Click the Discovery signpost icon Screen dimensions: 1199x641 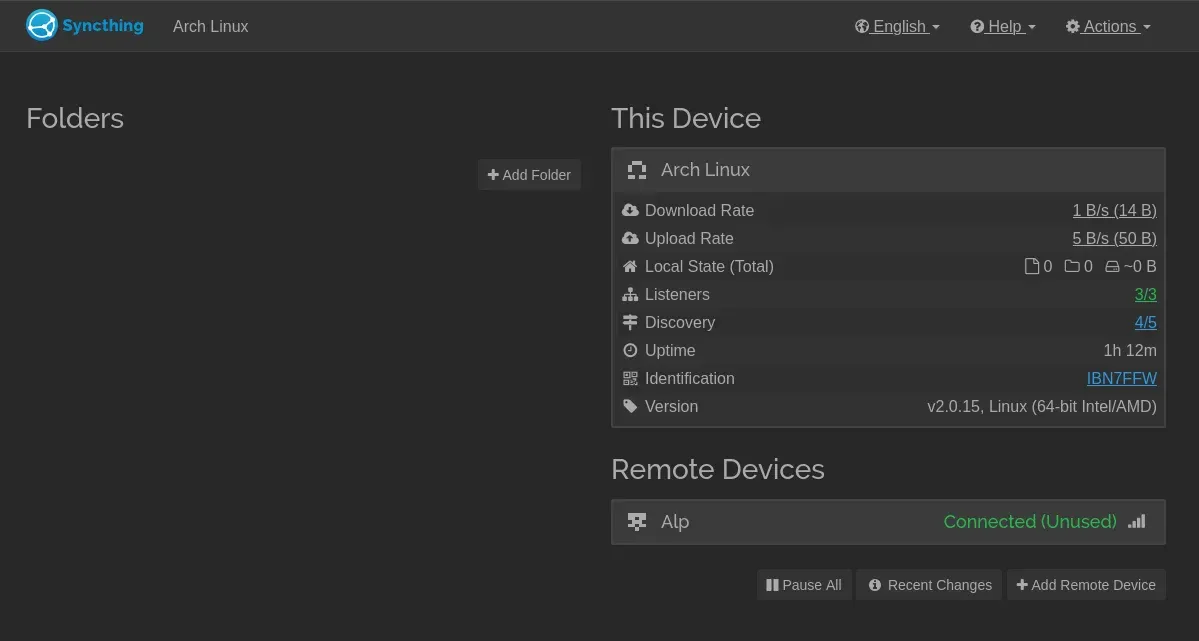[630, 322]
